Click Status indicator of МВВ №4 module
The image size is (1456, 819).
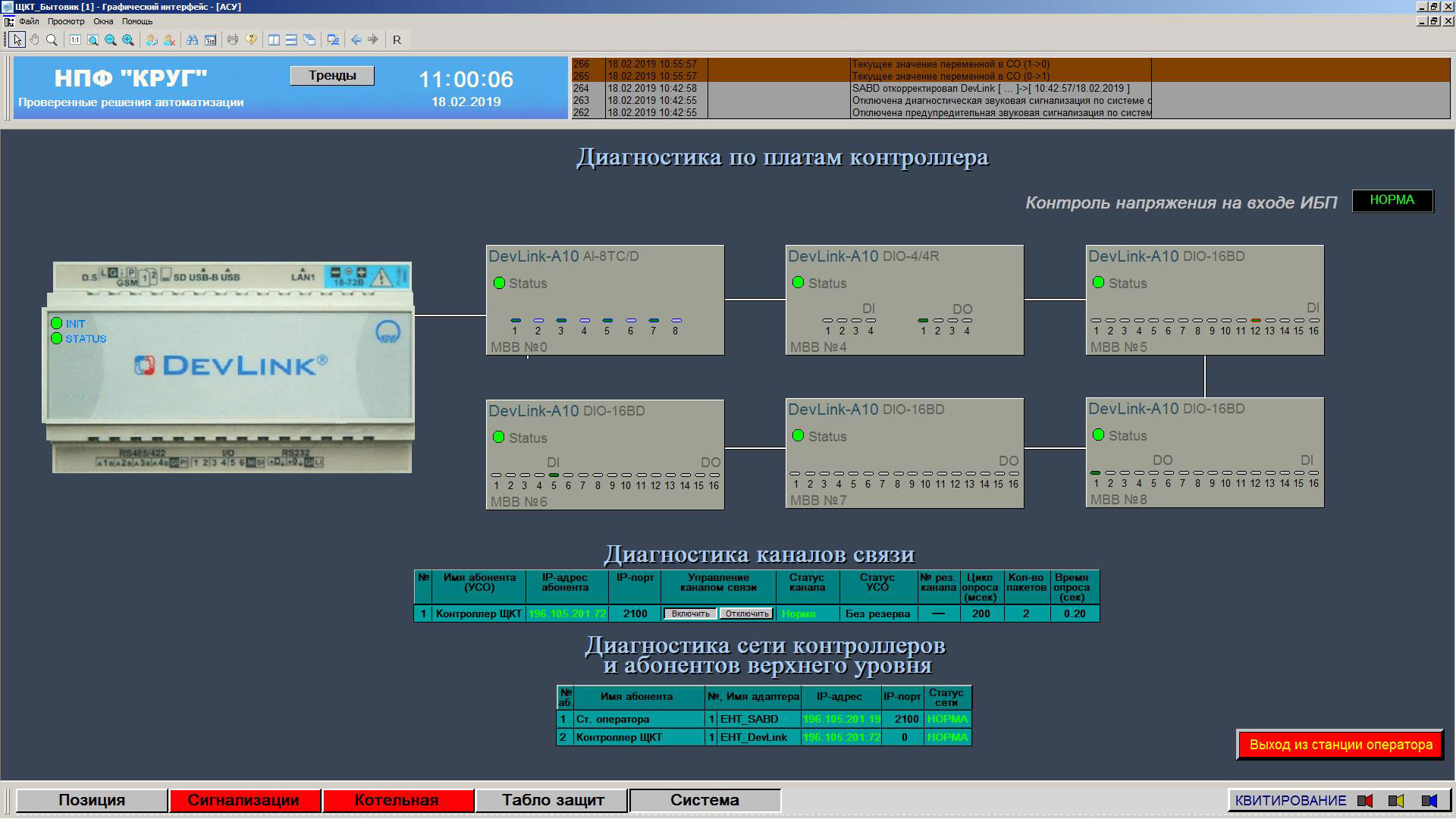pyautogui.click(x=798, y=283)
